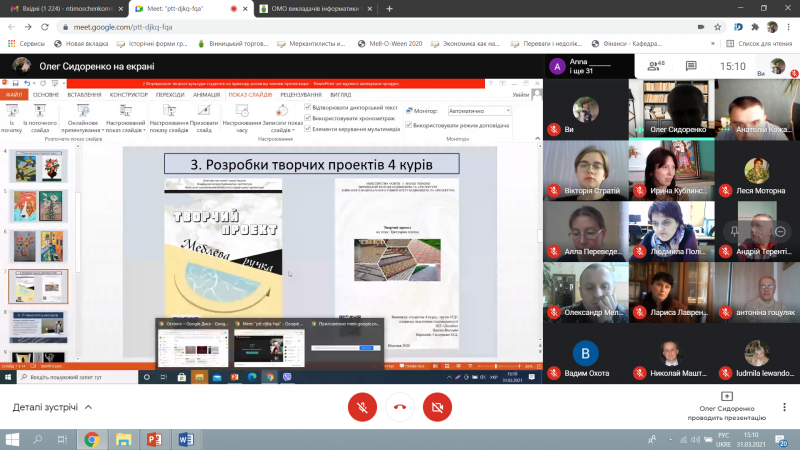800x450 pixels.
Task: Toggle Відтворювати дикторський текст checkbox
Action: pyautogui.click(x=308, y=107)
